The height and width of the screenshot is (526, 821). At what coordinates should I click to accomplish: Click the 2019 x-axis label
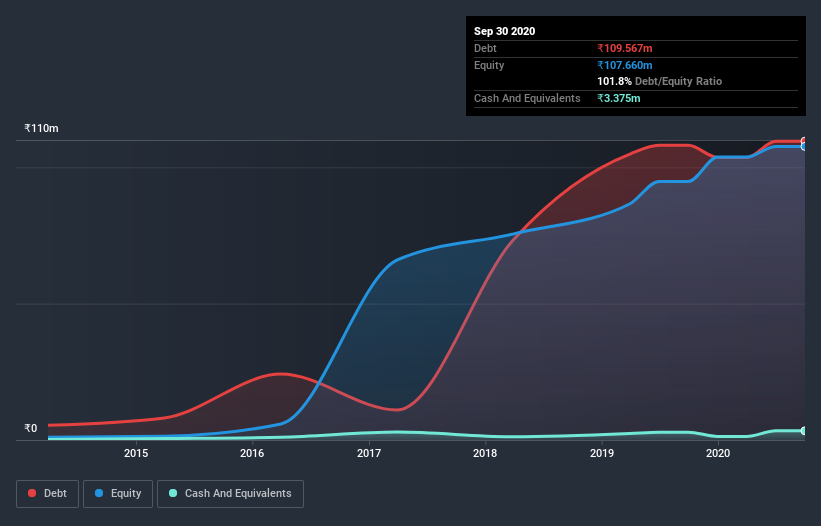click(x=602, y=453)
